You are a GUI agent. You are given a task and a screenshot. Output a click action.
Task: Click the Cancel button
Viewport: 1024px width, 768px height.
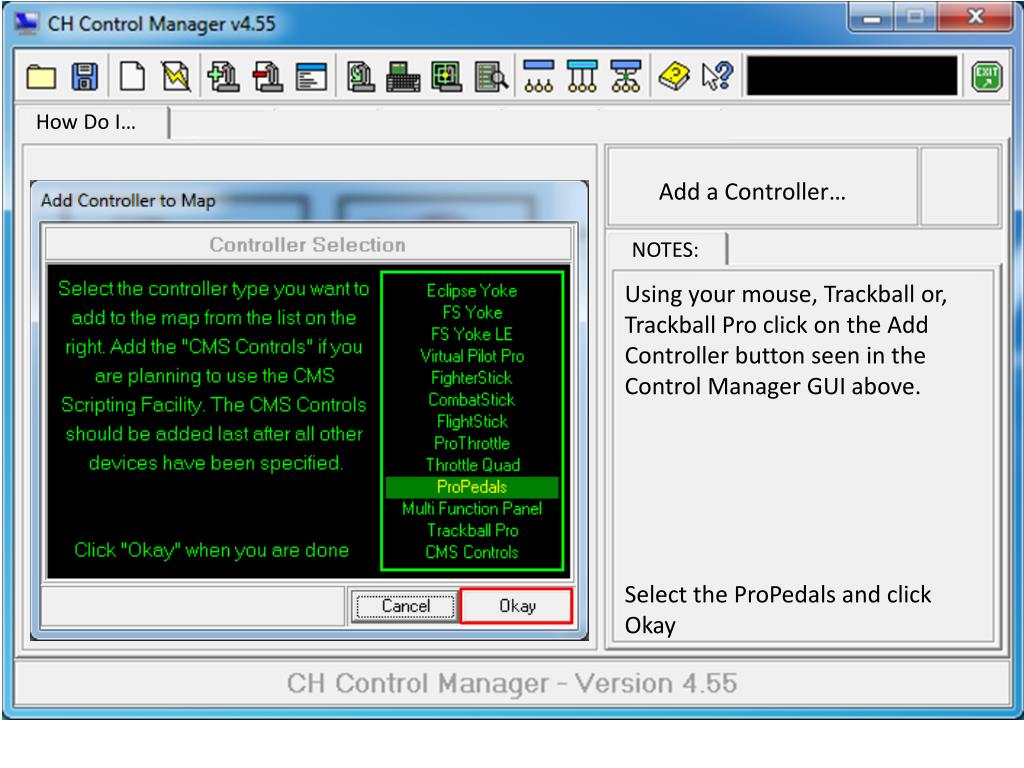406,606
